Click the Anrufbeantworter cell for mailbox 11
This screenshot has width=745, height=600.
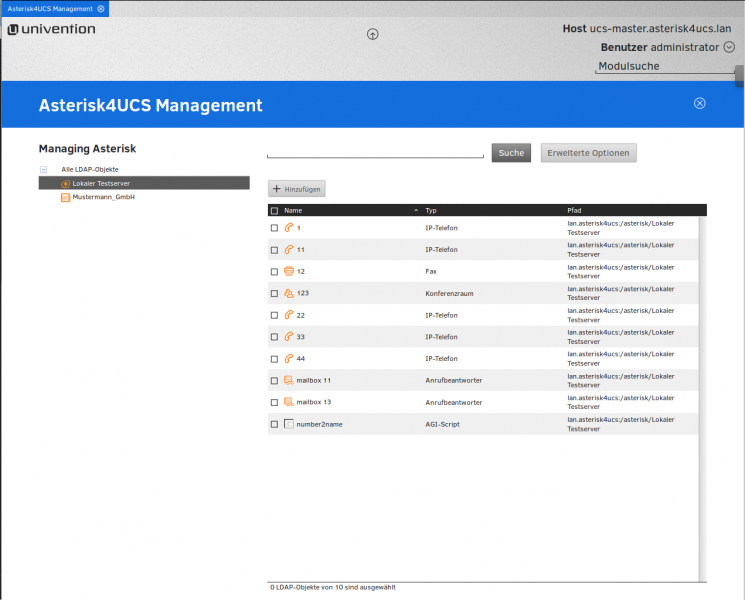(454, 381)
